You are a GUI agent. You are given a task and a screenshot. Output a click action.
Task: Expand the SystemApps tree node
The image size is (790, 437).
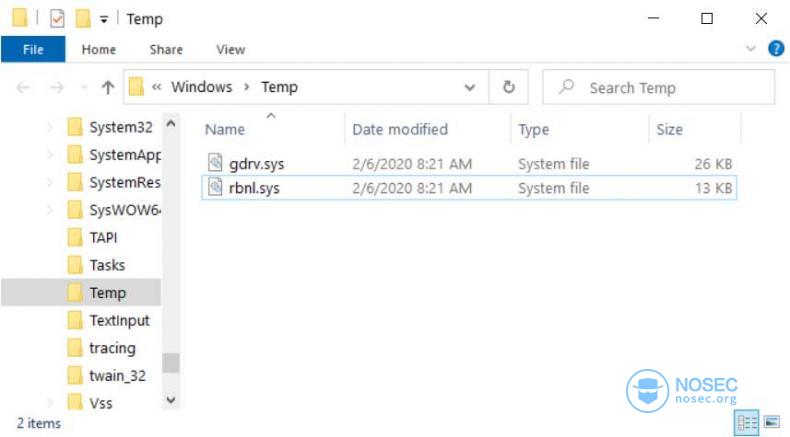pos(49,155)
